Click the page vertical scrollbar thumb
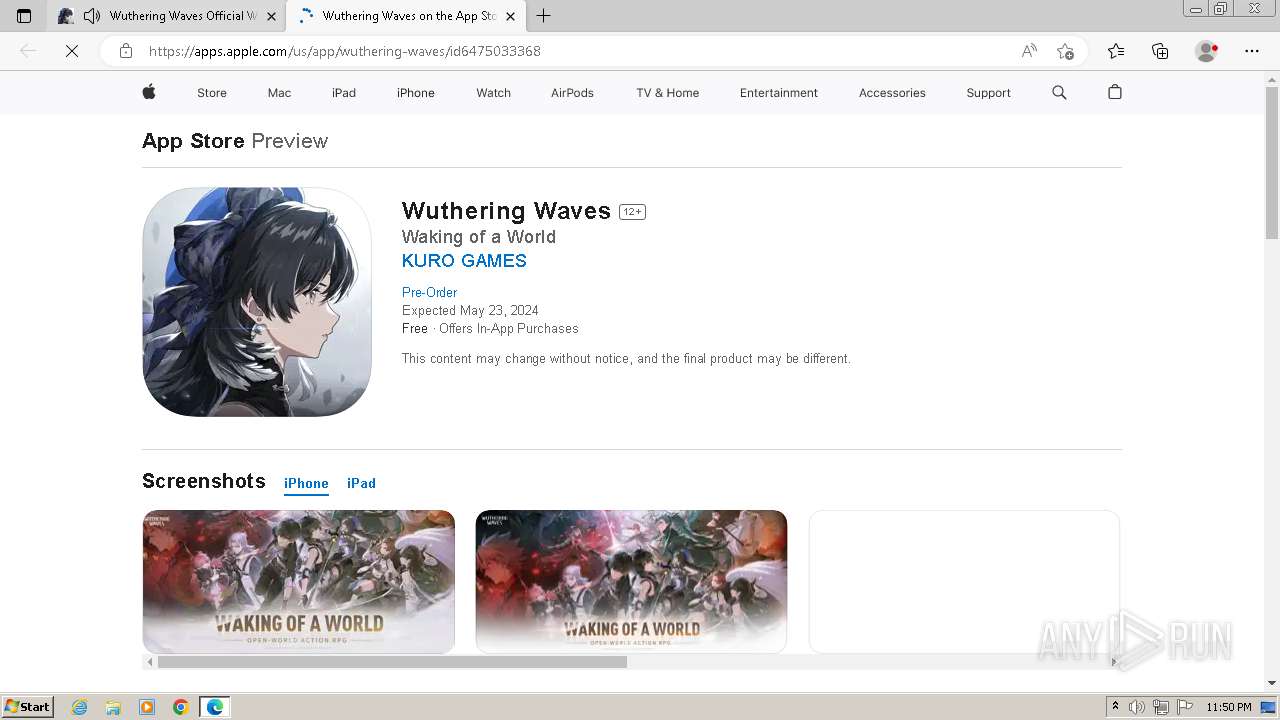Viewport: 1280px width, 720px height. (x=1272, y=165)
